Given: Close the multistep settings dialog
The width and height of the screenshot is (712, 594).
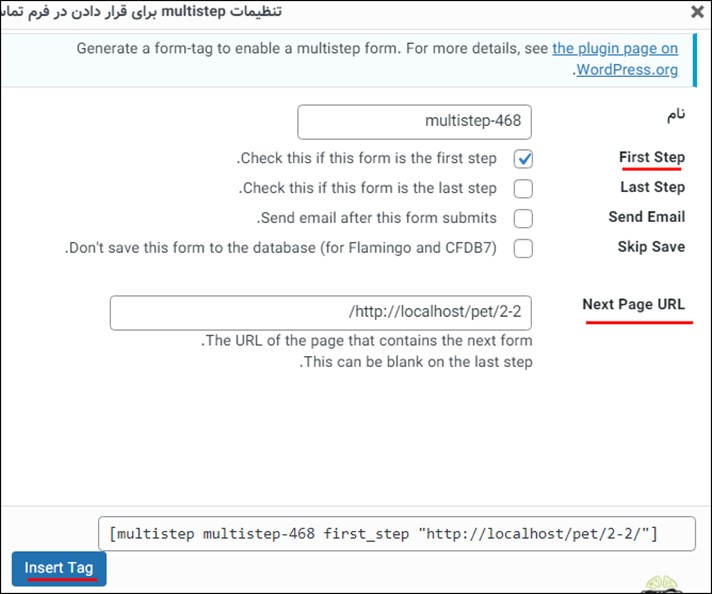Looking at the screenshot, I should pos(697,11).
